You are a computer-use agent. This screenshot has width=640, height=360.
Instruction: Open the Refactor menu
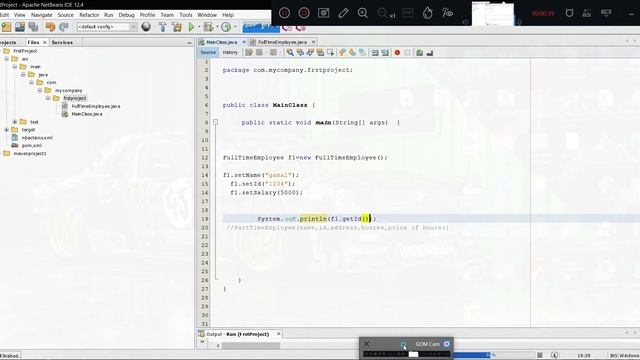[x=89, y=15]
